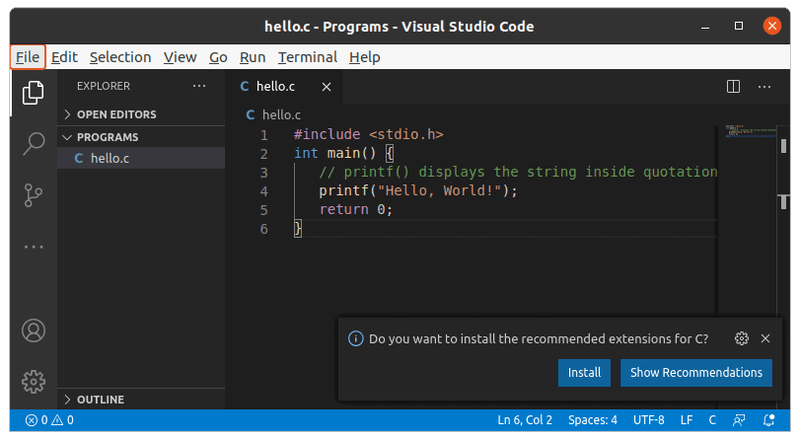Open the Explorer view in activity bar

coord(33,92)
